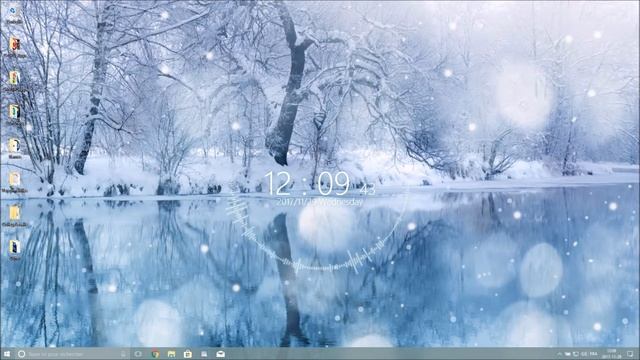Click the Cortana circle icon
The image size is (640, 360).
[x=22, y=354]
